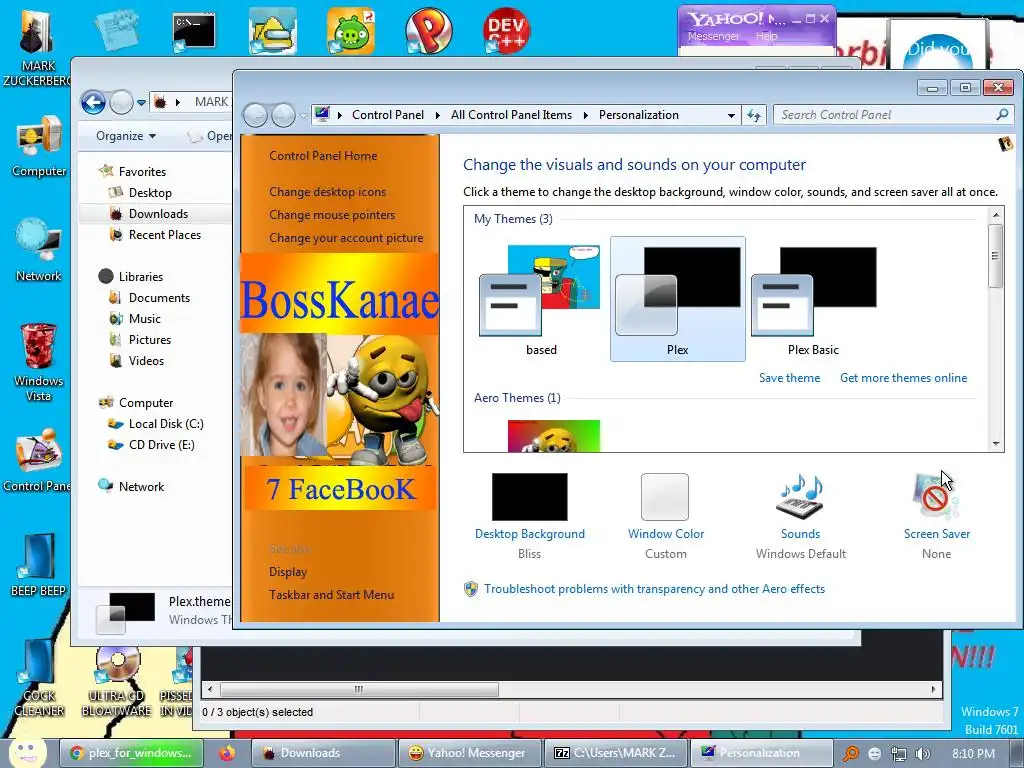
Task: Click Change your account picture link
Action: [346, 238]
